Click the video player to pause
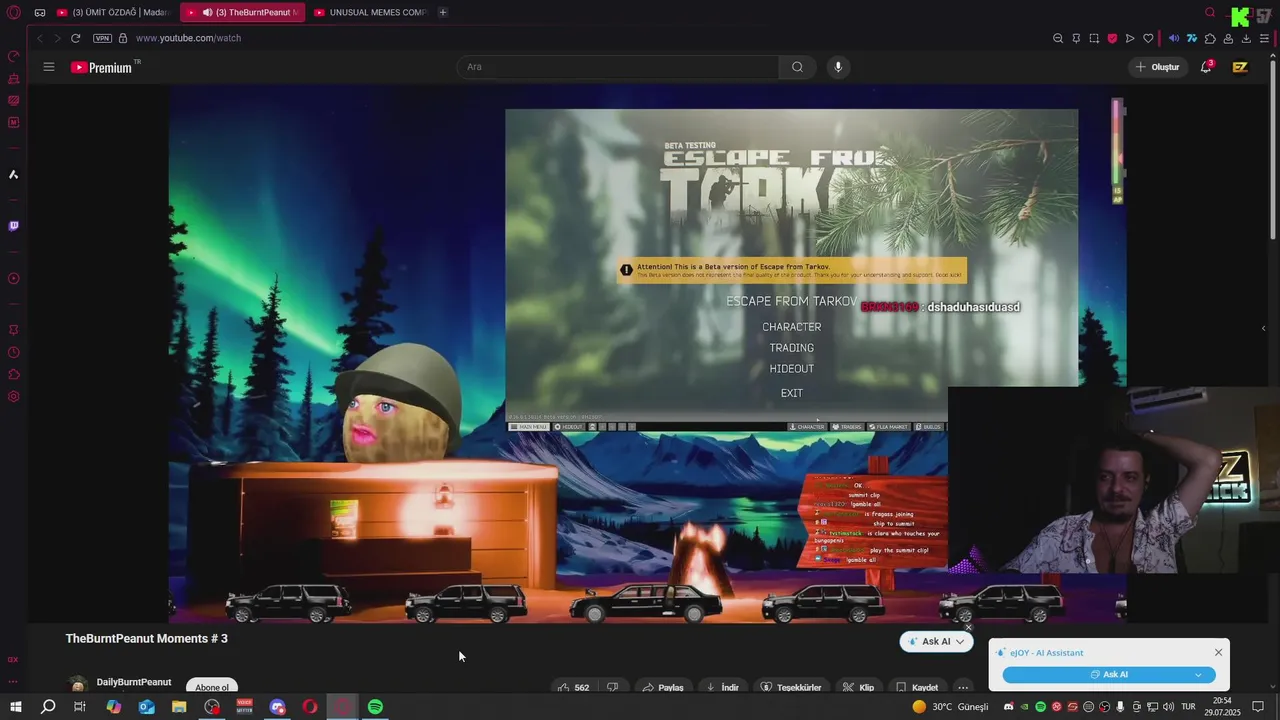This screenshot has width=1280, height=720. pyautogui.click(x=647, y=355)
